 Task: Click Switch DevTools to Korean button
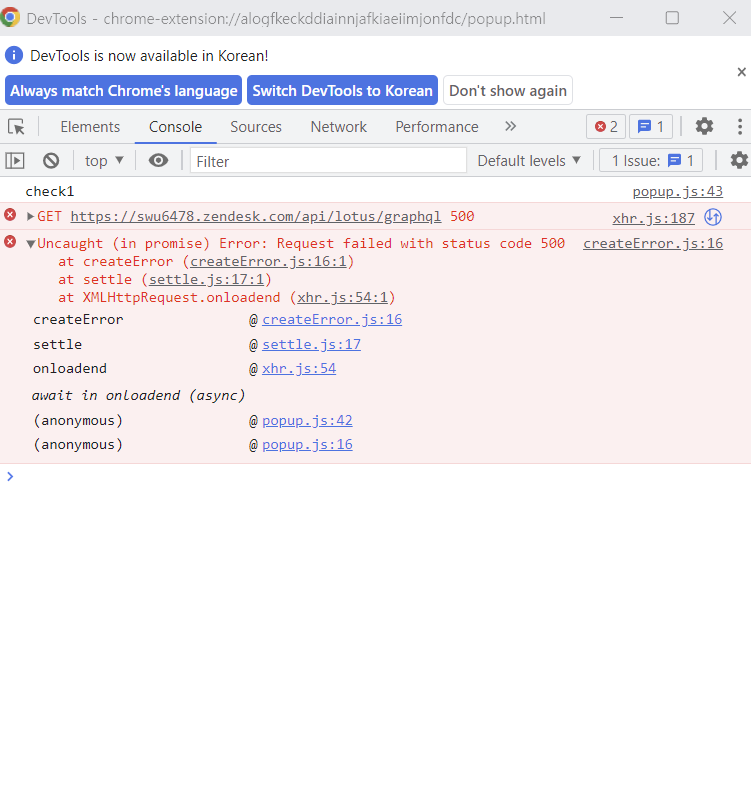342,90
